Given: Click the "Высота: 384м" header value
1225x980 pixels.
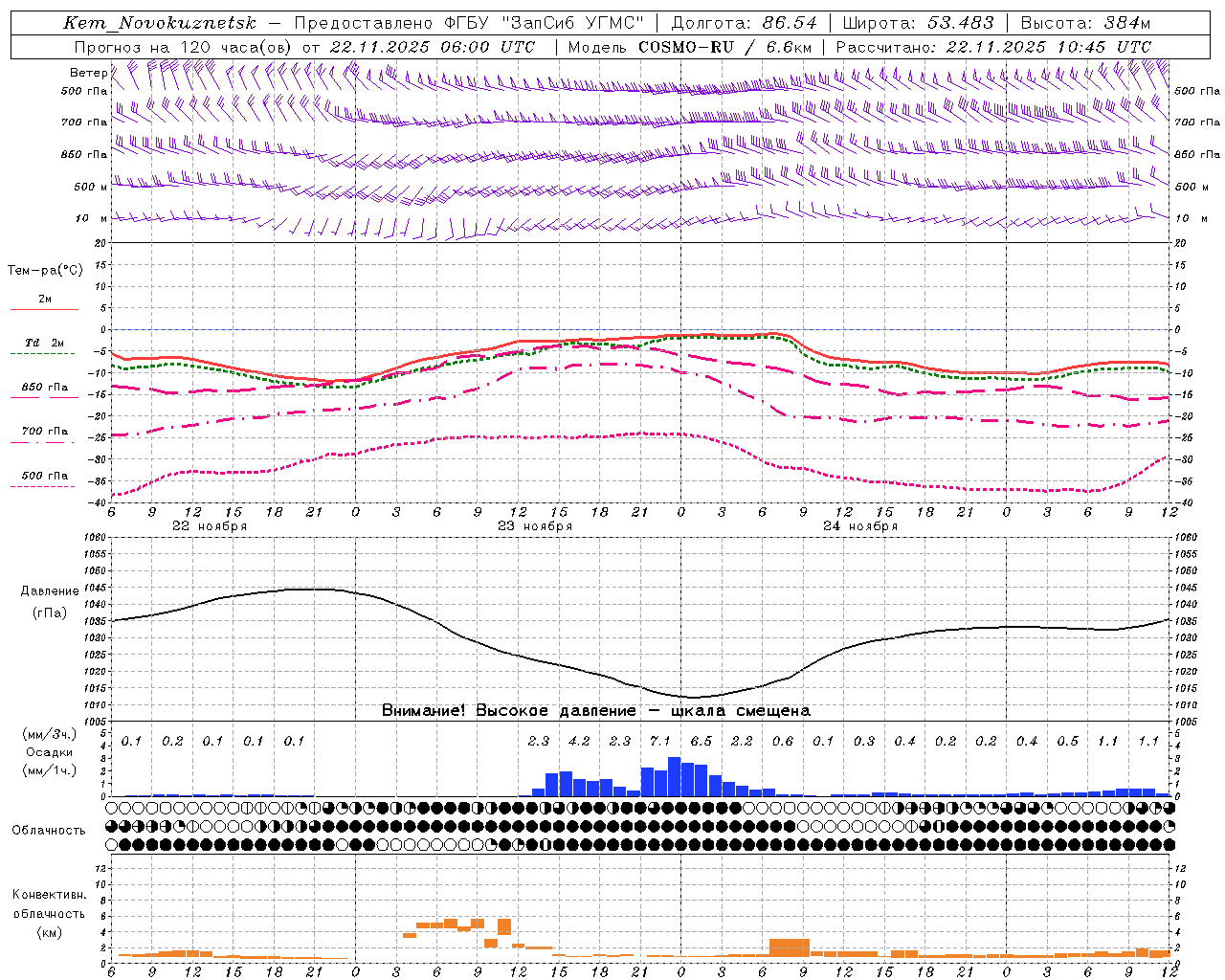Looking at the screenshot, I should point(1085,23).
